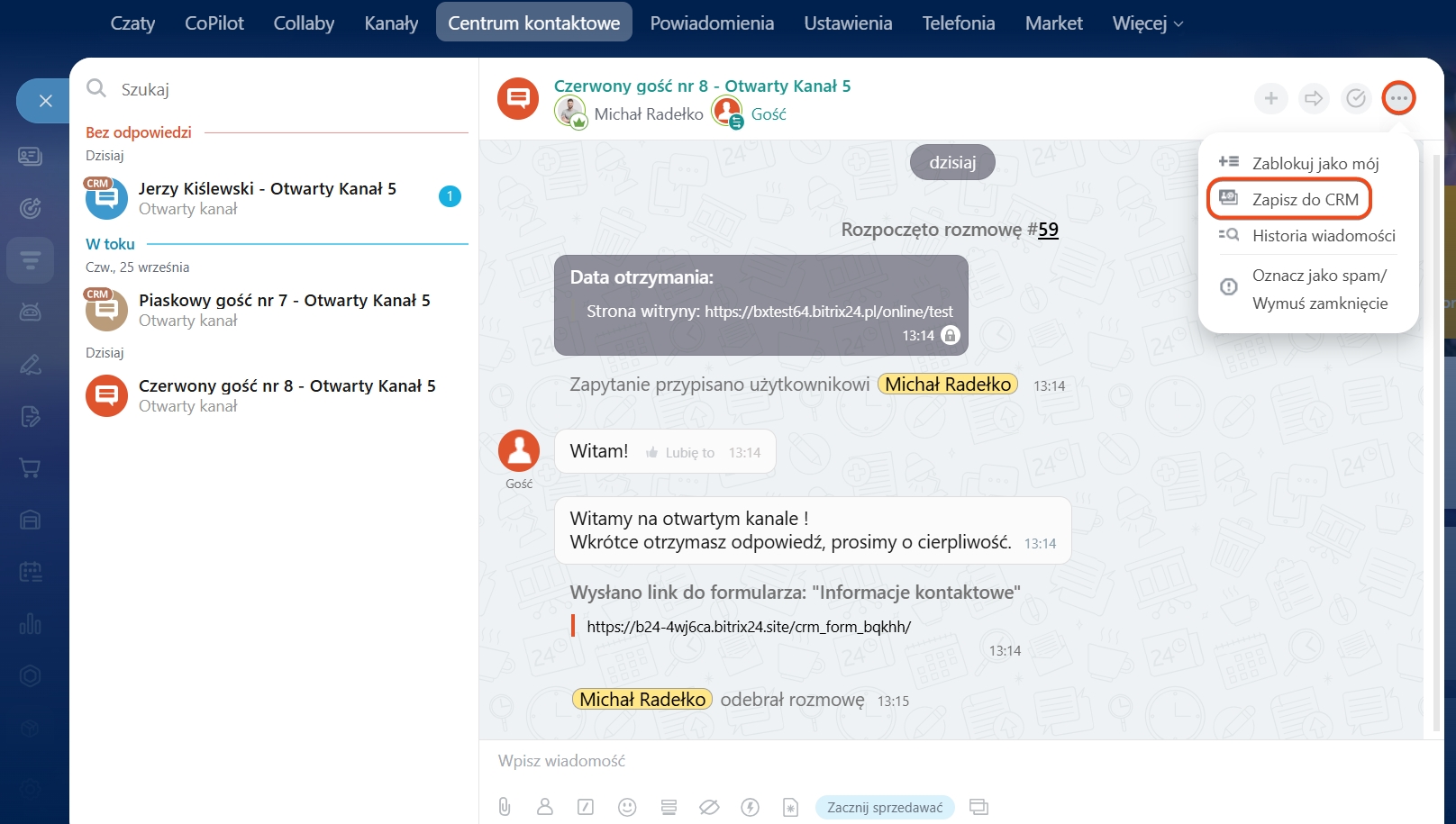
Task: Click the mention user icon below message field
Action: point(545,807)
